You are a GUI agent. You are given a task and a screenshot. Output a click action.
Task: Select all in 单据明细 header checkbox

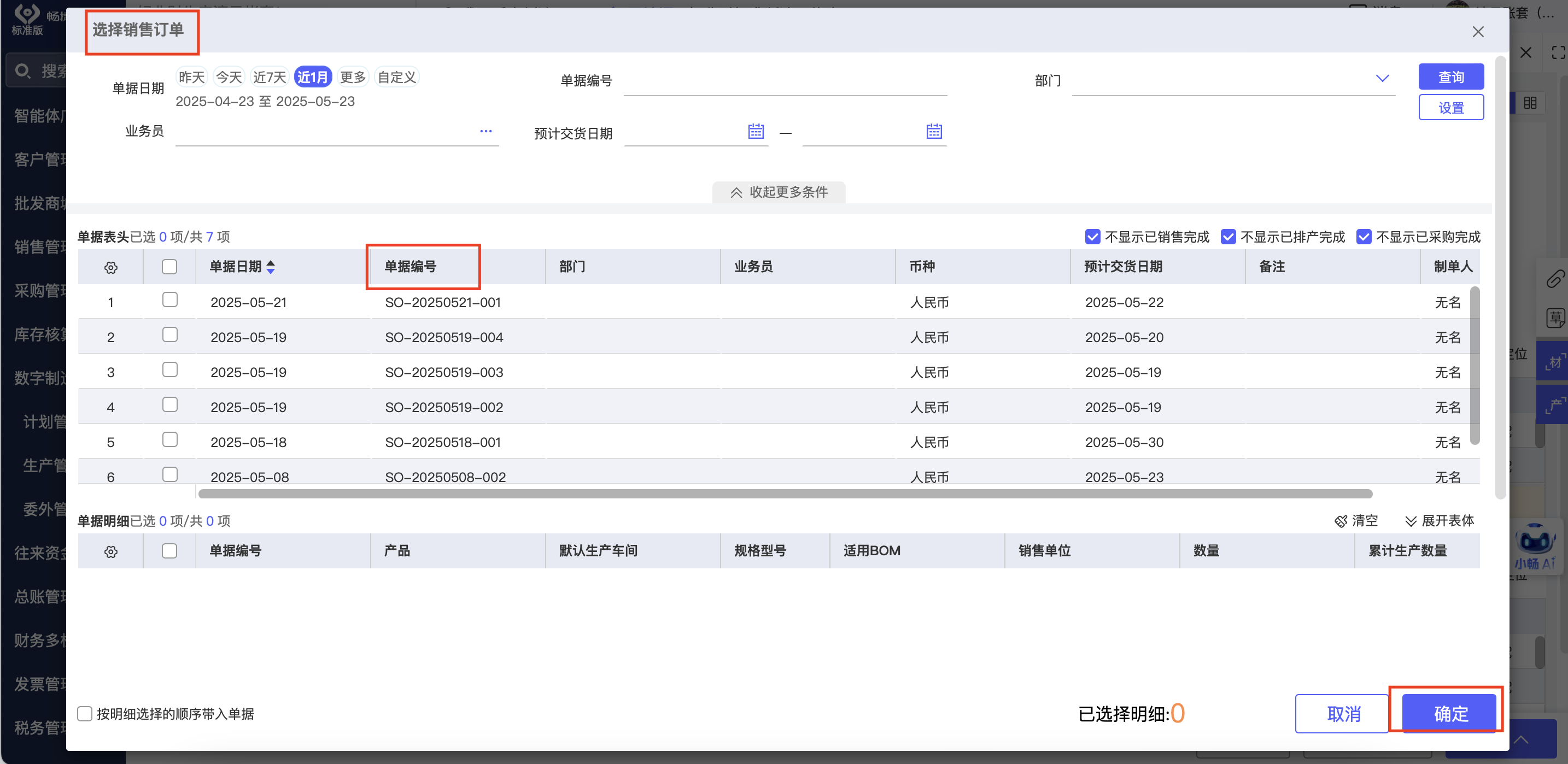point(169,550)
